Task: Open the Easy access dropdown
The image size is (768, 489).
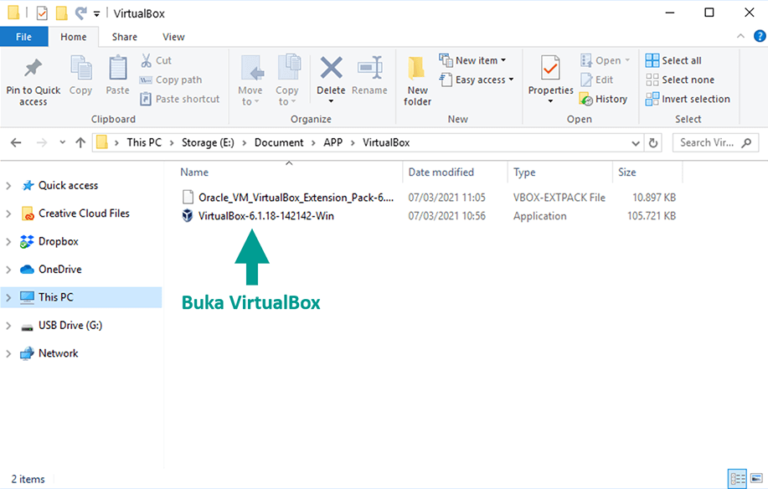Action: click(x=477, y=79)
